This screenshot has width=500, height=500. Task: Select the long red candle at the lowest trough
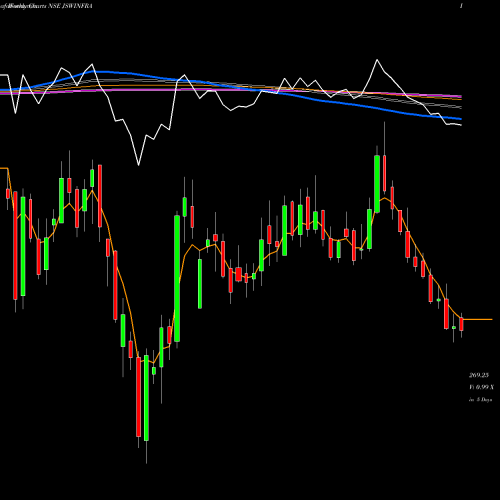coord(138,397)
